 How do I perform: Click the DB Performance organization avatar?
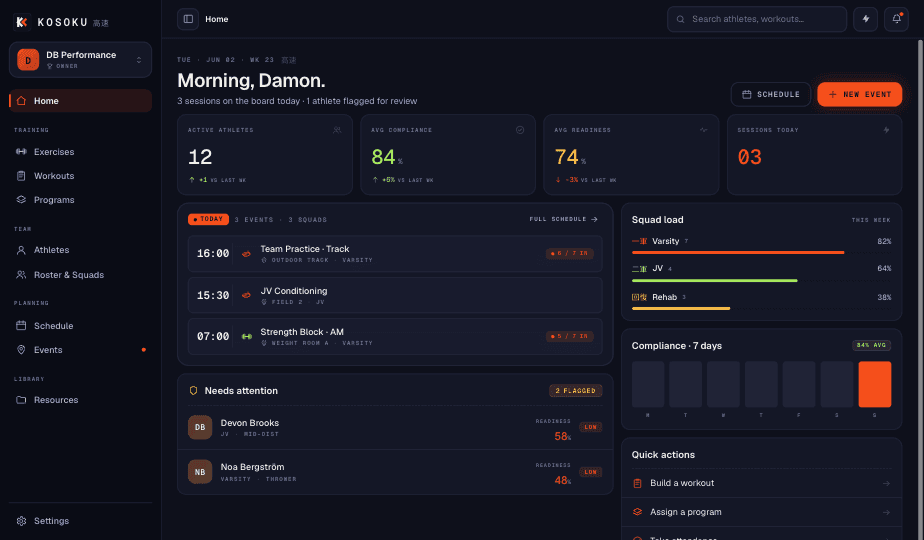pyautogui.click(x=28, y=60)
